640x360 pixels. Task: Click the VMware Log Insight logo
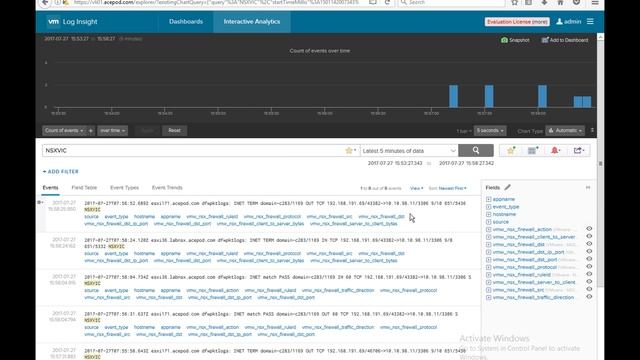click(73, 22)
